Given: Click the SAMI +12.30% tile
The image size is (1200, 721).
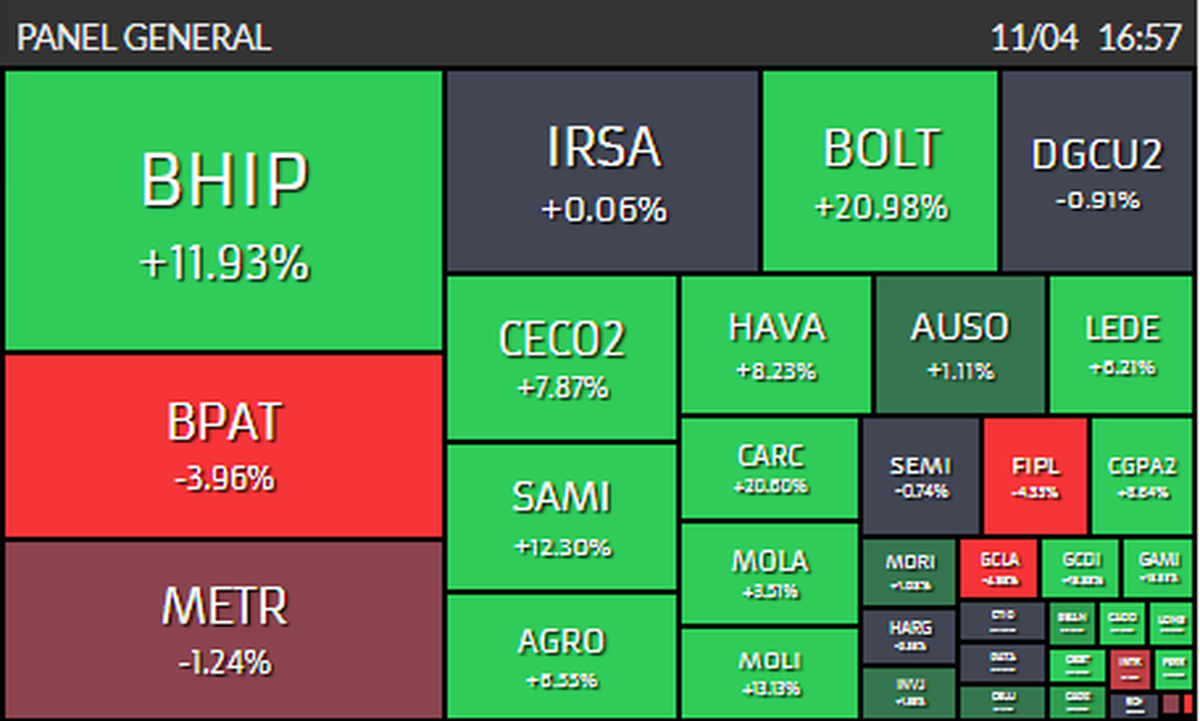Looking at the screenshot, I should click(562, 516).
